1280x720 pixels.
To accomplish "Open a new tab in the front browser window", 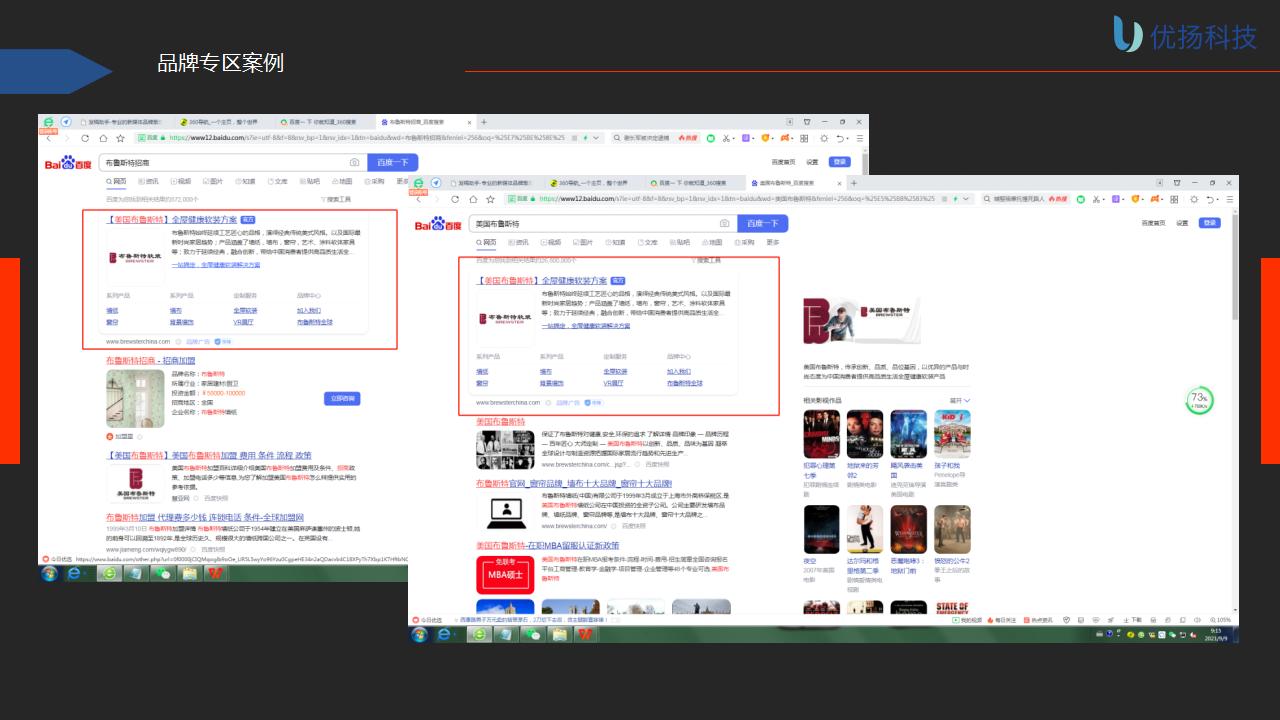I will 853,183.
